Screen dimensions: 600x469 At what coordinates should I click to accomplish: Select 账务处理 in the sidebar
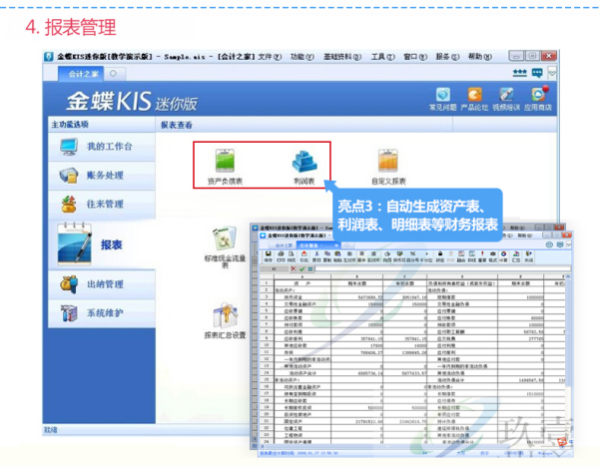click(102, 176)
